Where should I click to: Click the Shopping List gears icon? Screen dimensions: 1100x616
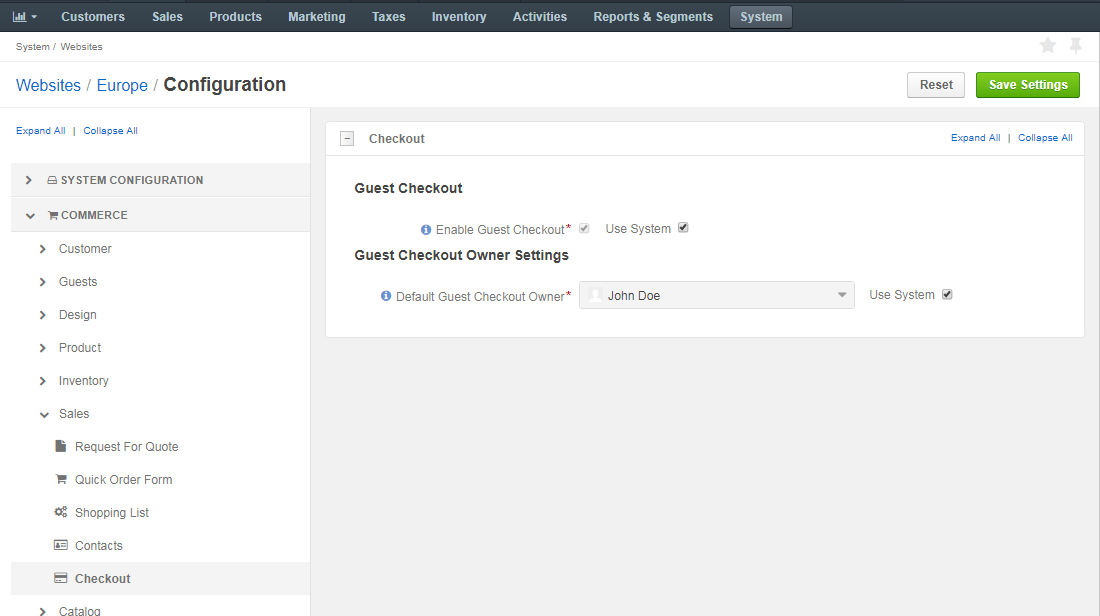(61, 512)
